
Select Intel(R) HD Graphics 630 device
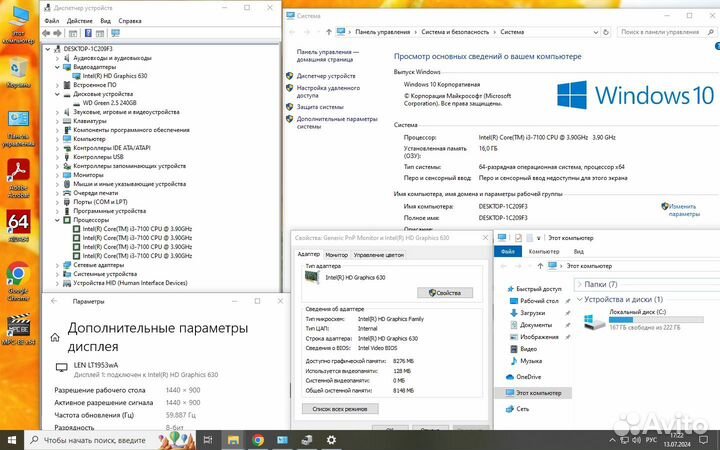click(115, 76)
